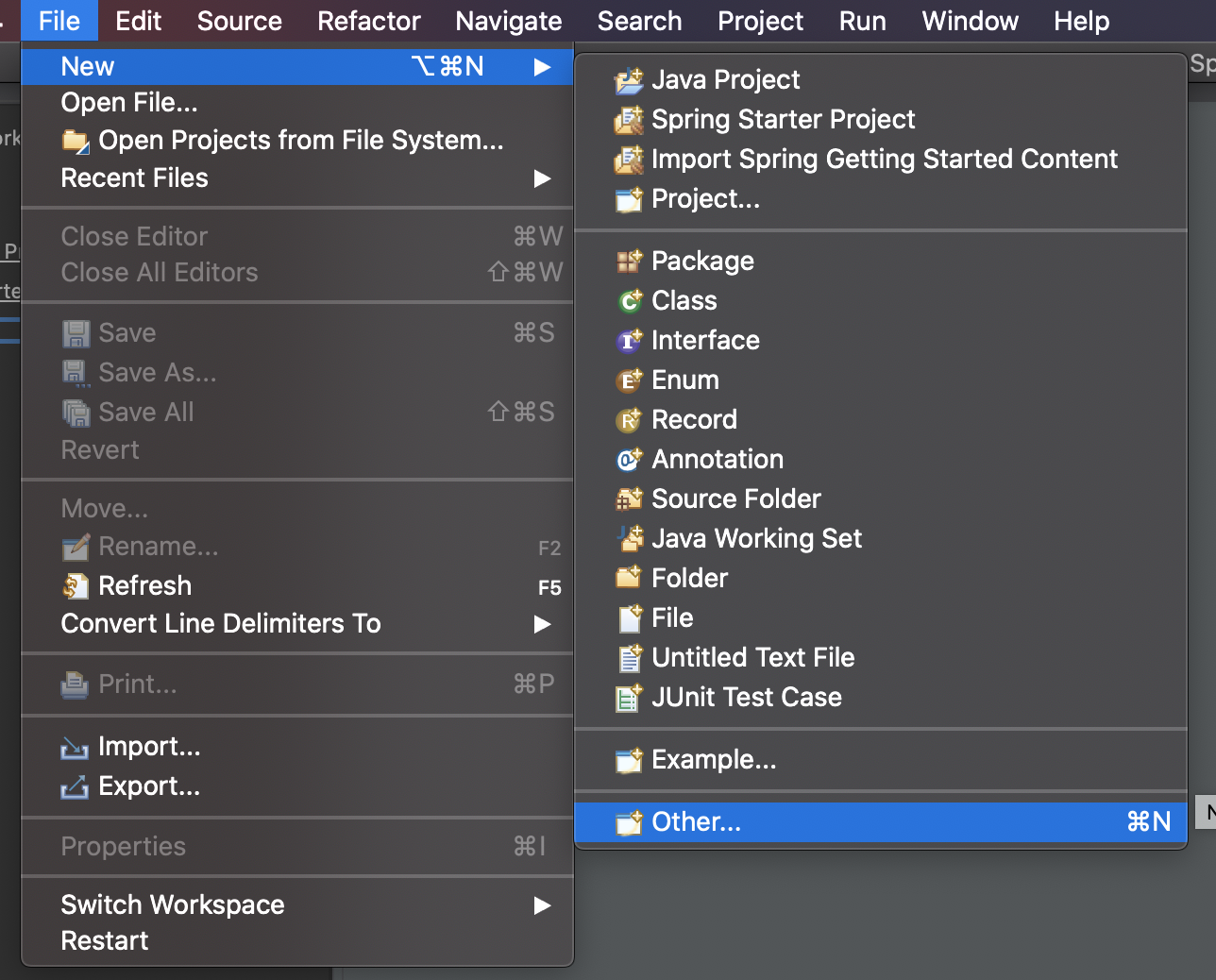Click the Open Projects from File System folder icon
The height and width of the screenshot is (980, 1216).
point(76,141)
